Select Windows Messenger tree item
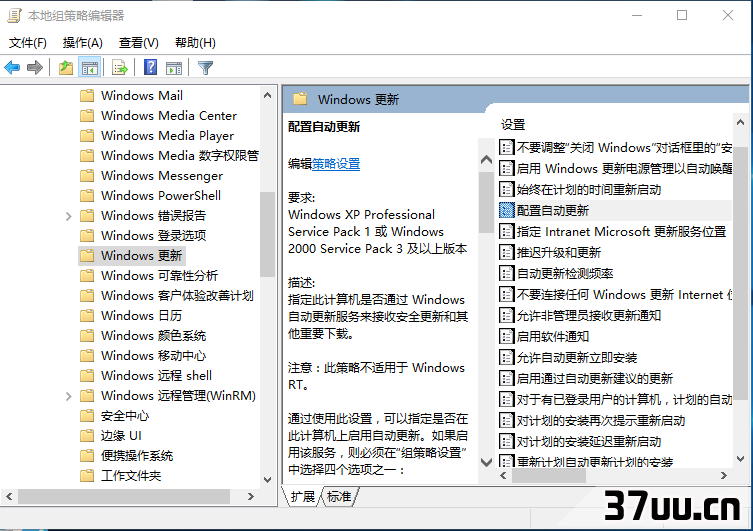 click(162, 176)
